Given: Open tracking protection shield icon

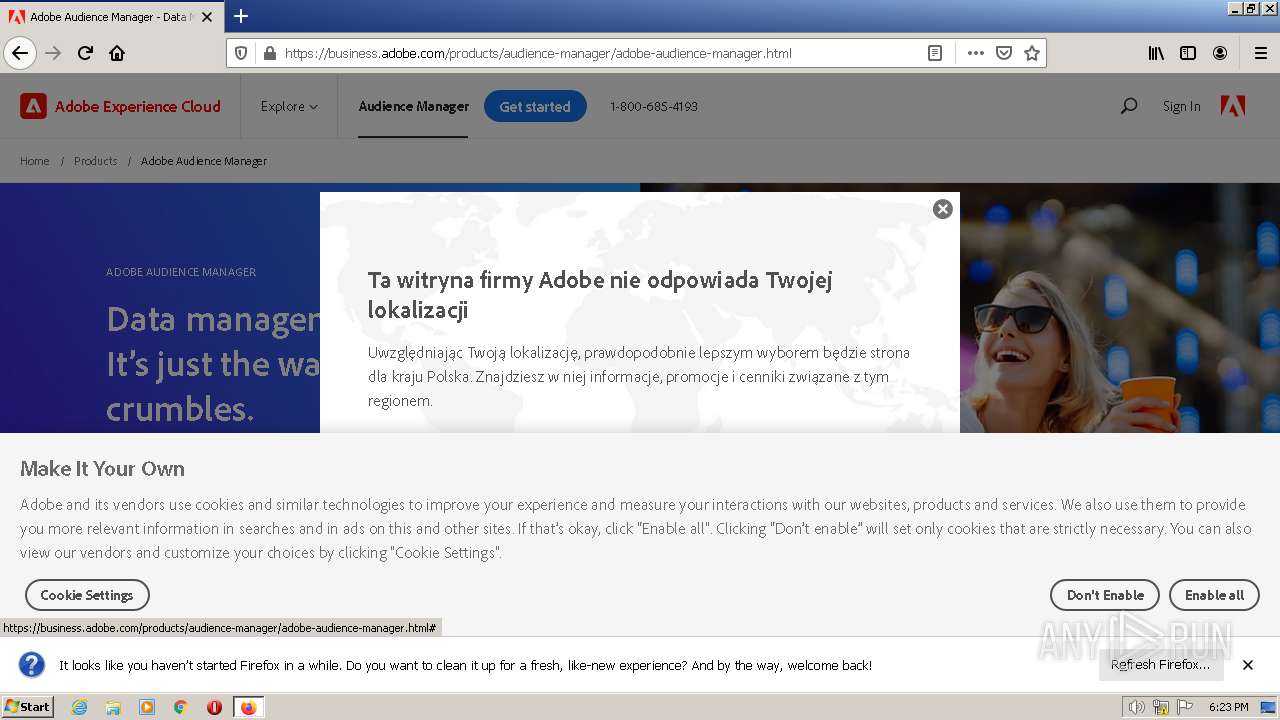Looking at the screenshot, I should tap(241, 53).
